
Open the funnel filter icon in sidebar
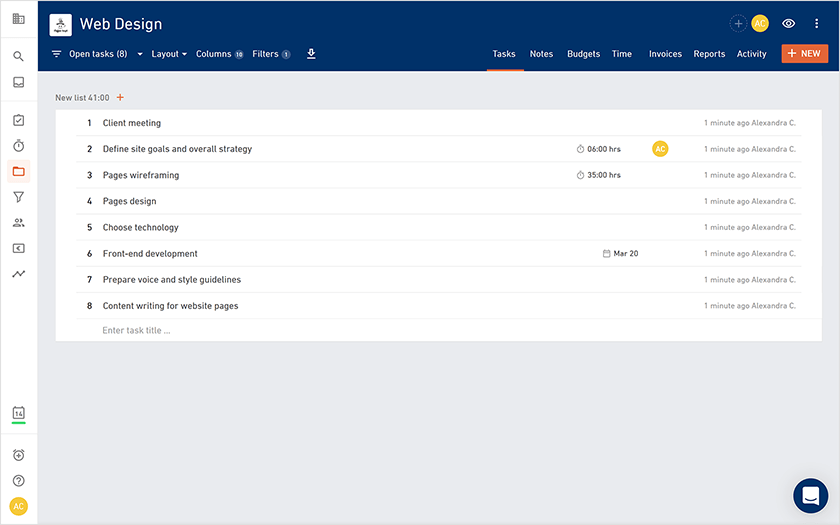click(x=18, y=197)
